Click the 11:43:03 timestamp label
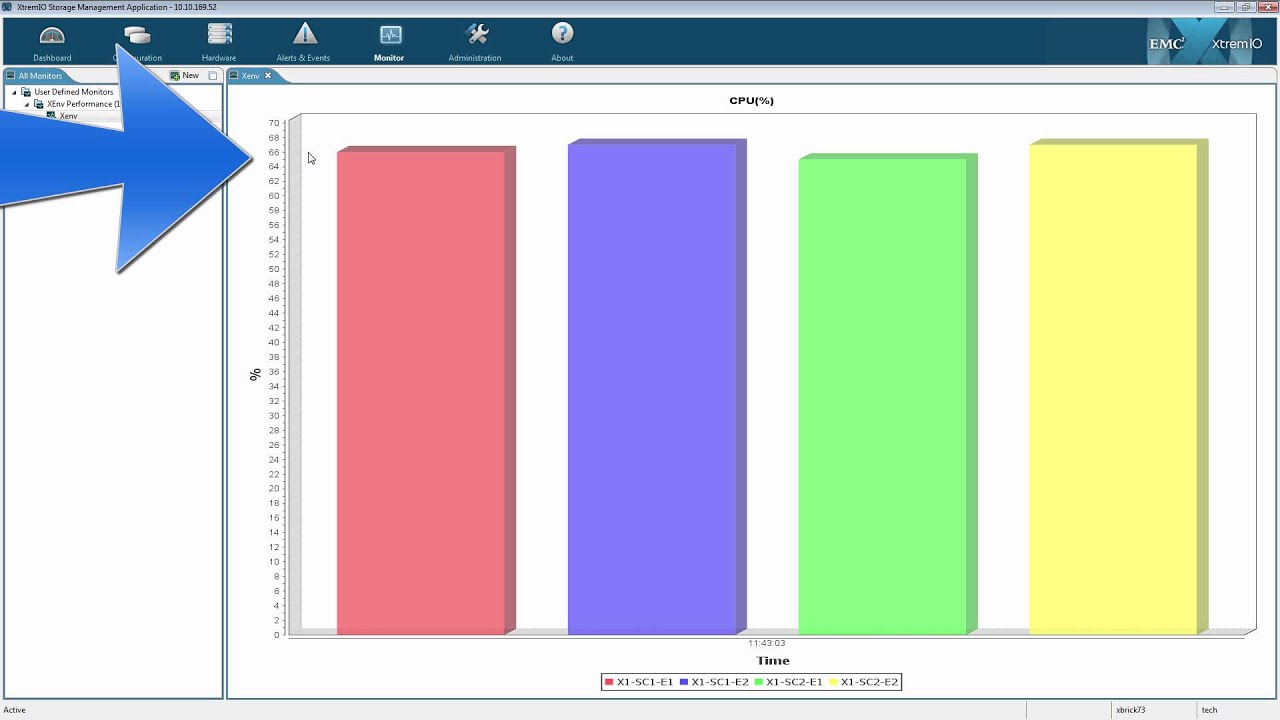Image resolution: width=1280 pixels, height=720 pixels. 766,643
